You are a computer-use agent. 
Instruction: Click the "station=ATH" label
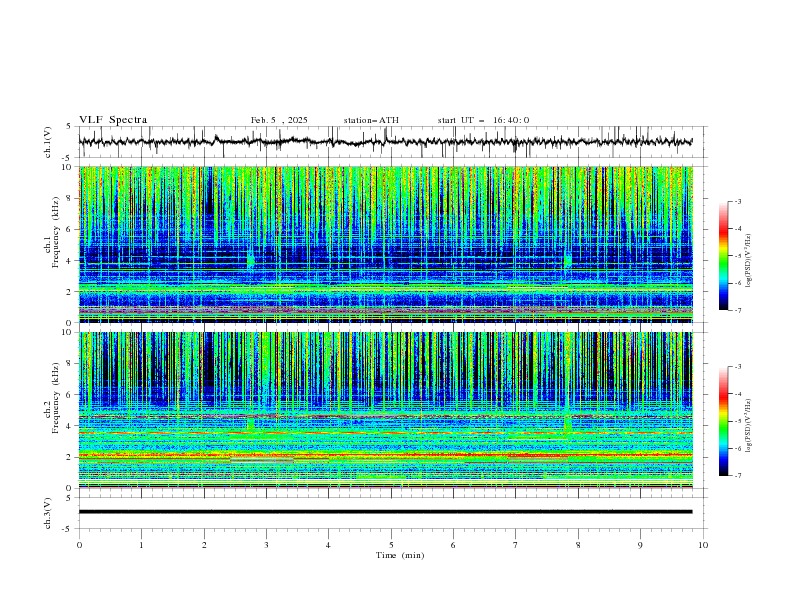click(371, 120)
